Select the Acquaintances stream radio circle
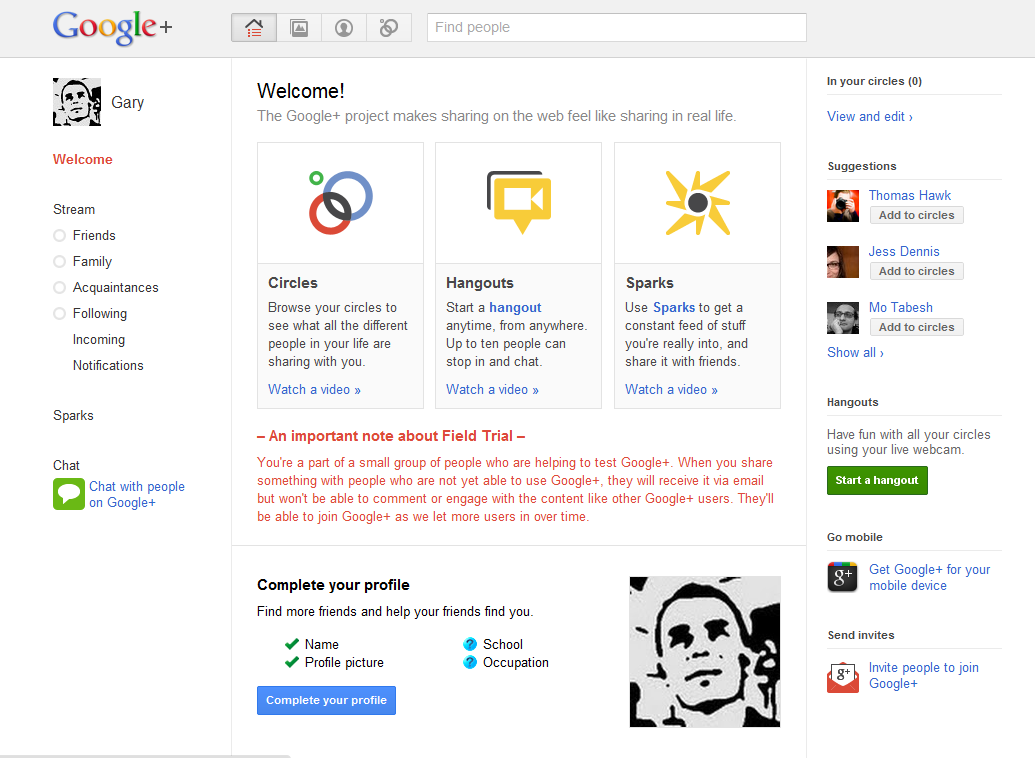This screenshot has height=758, width=1035. (x=59, y=288)
